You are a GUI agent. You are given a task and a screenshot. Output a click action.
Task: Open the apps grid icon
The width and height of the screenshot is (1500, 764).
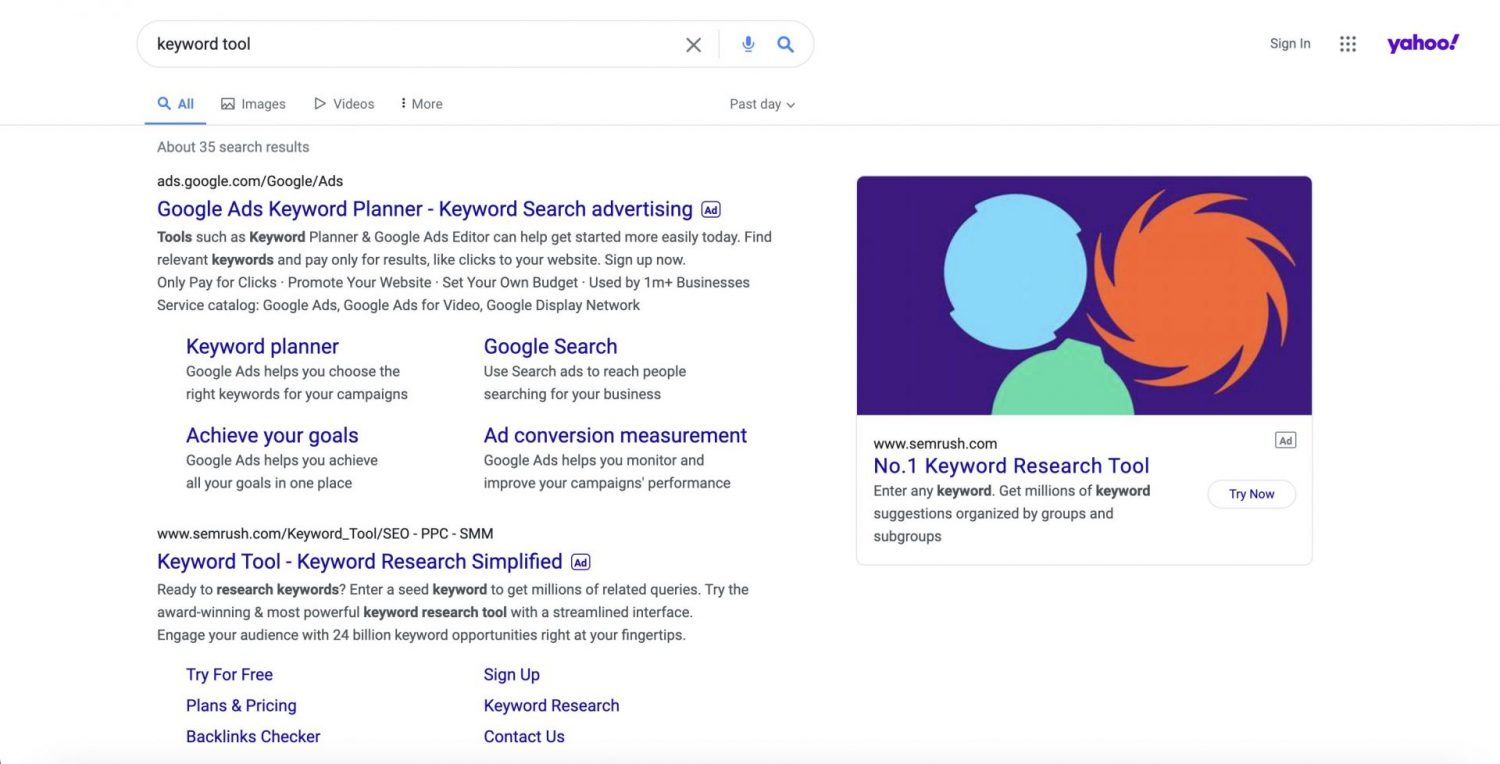click(1348, 44)
